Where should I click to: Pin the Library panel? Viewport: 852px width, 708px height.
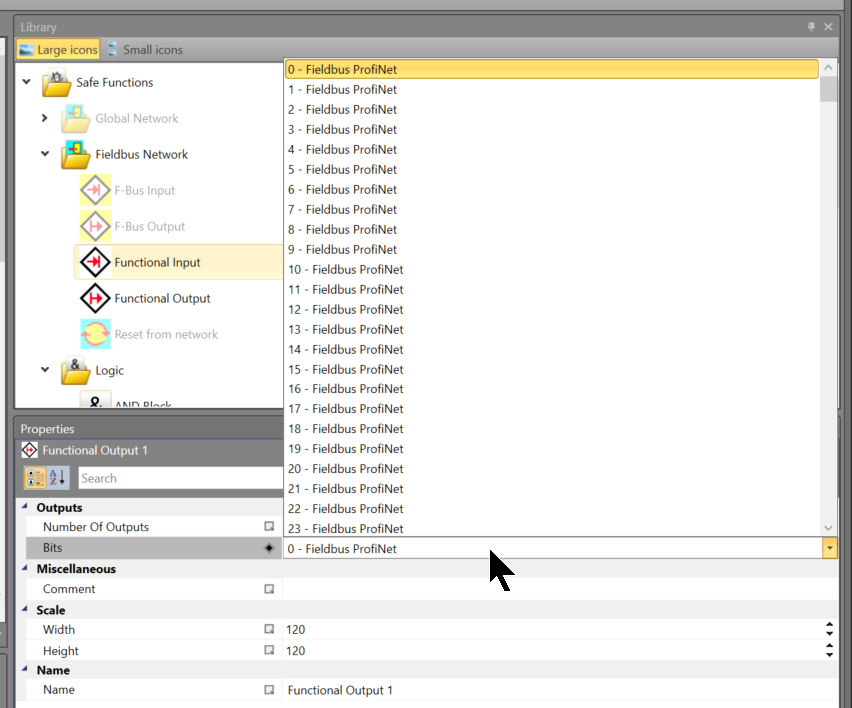(811, 27)
